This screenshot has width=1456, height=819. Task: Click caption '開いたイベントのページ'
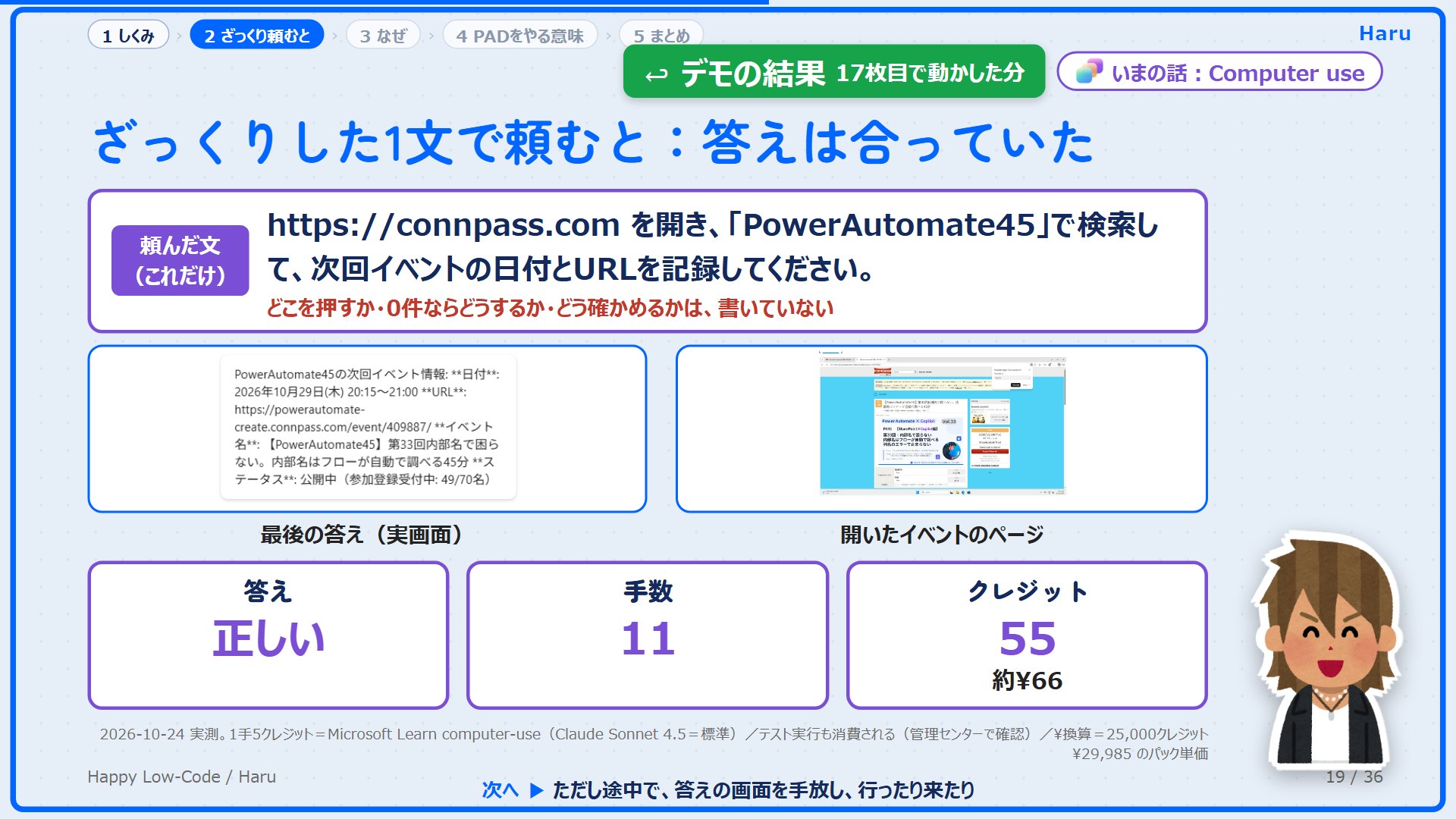pos(942,535)
